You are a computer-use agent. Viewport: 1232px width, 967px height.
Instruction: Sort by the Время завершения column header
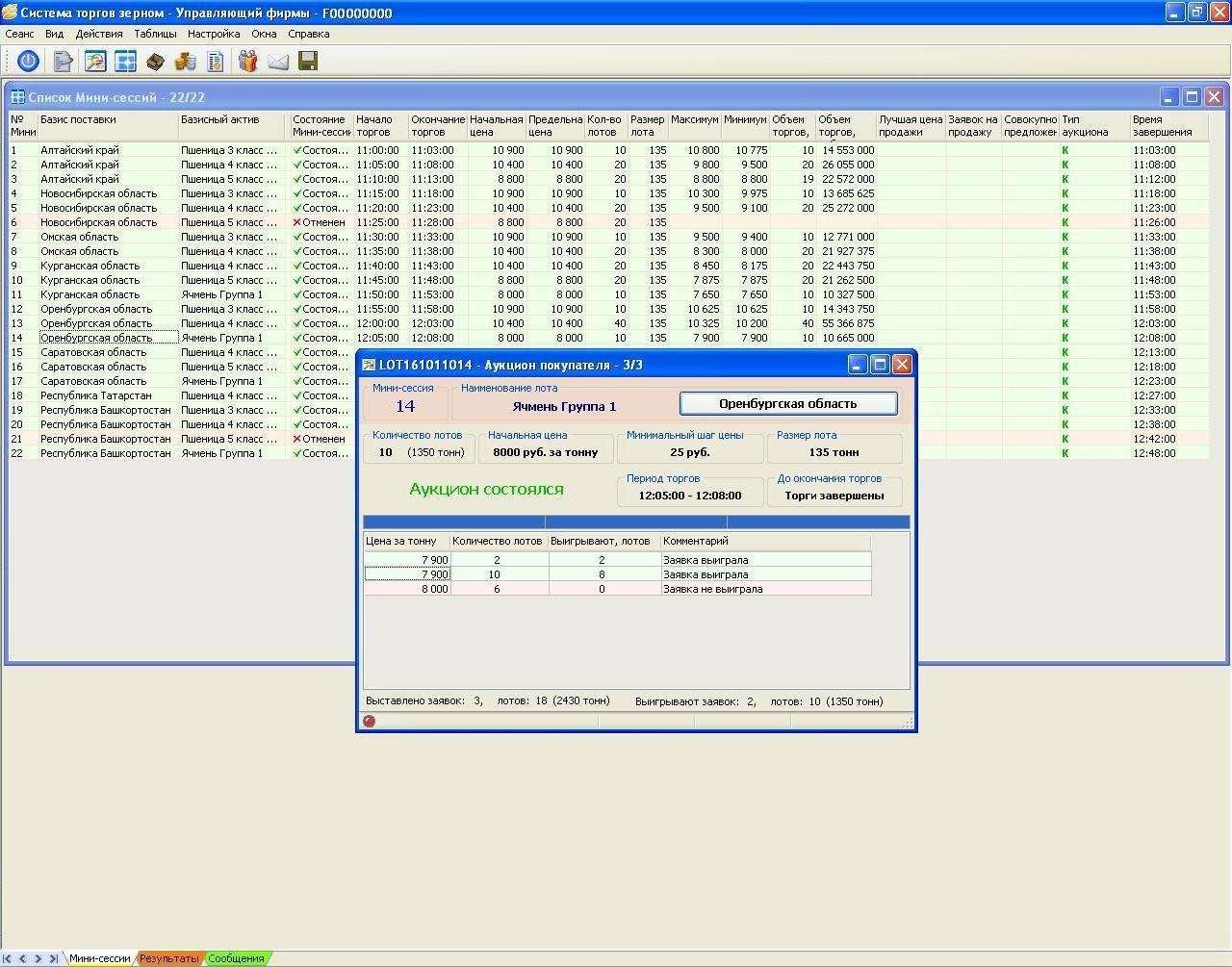1168,126
